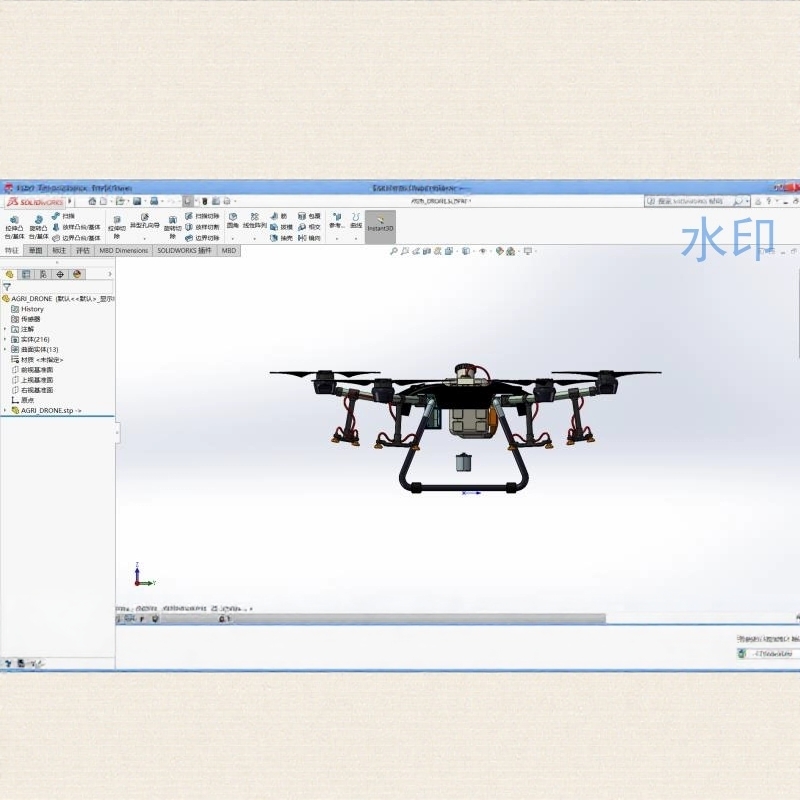Switch to the 草图 sketch tab
The height and width of the screenshot is (800, 800).
coord(35,251)
